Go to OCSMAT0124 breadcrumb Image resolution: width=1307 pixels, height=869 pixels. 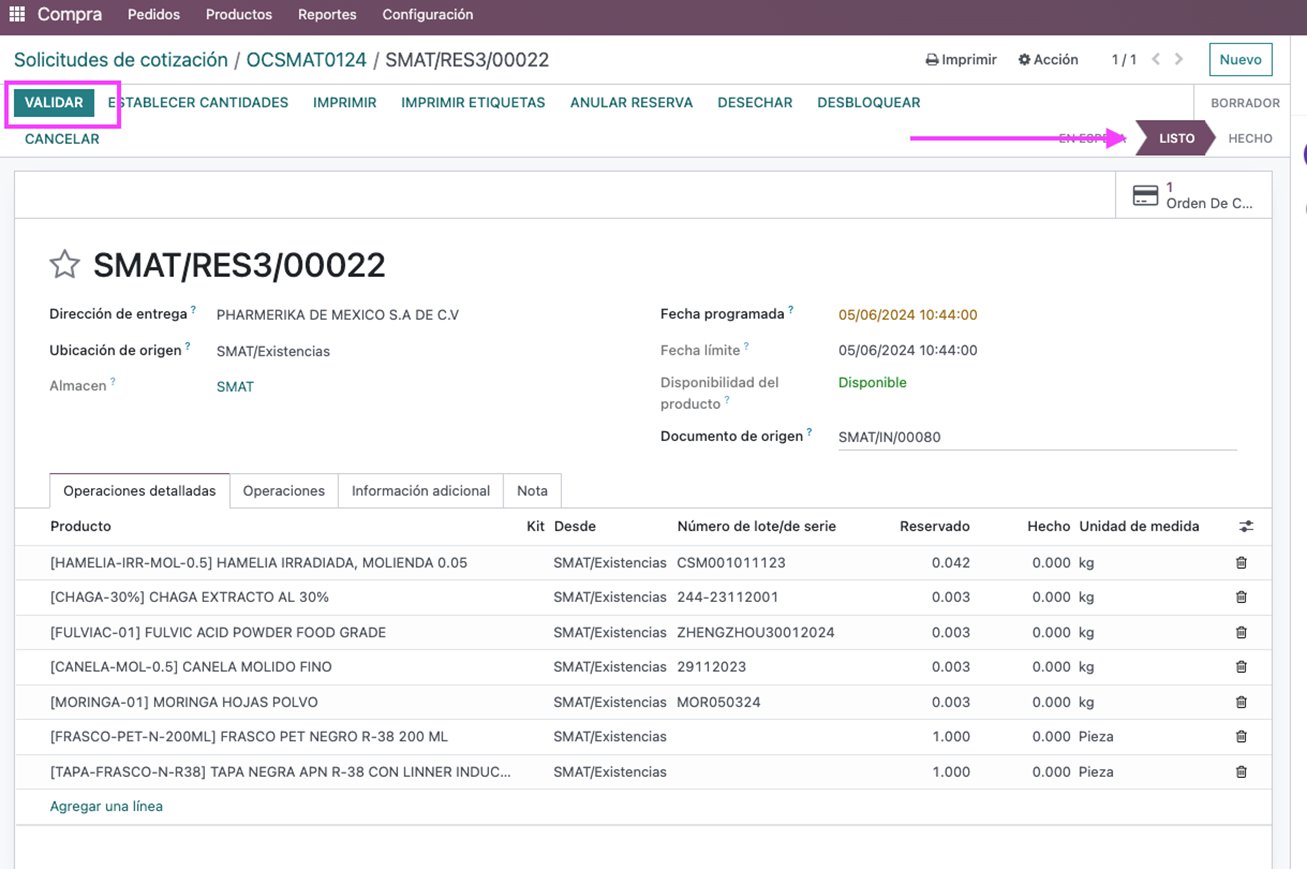pyautogui.click(x=306, y=60)
